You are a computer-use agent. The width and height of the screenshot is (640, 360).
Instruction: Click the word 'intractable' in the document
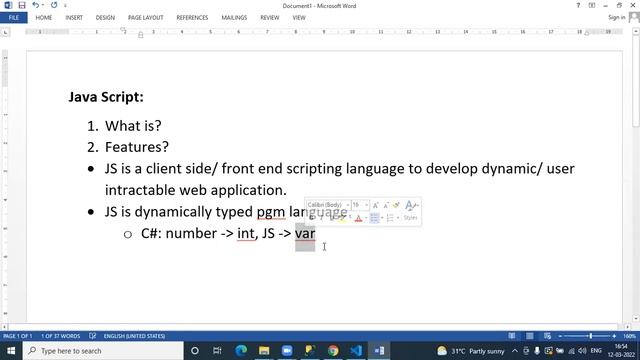tap(140, 190)
